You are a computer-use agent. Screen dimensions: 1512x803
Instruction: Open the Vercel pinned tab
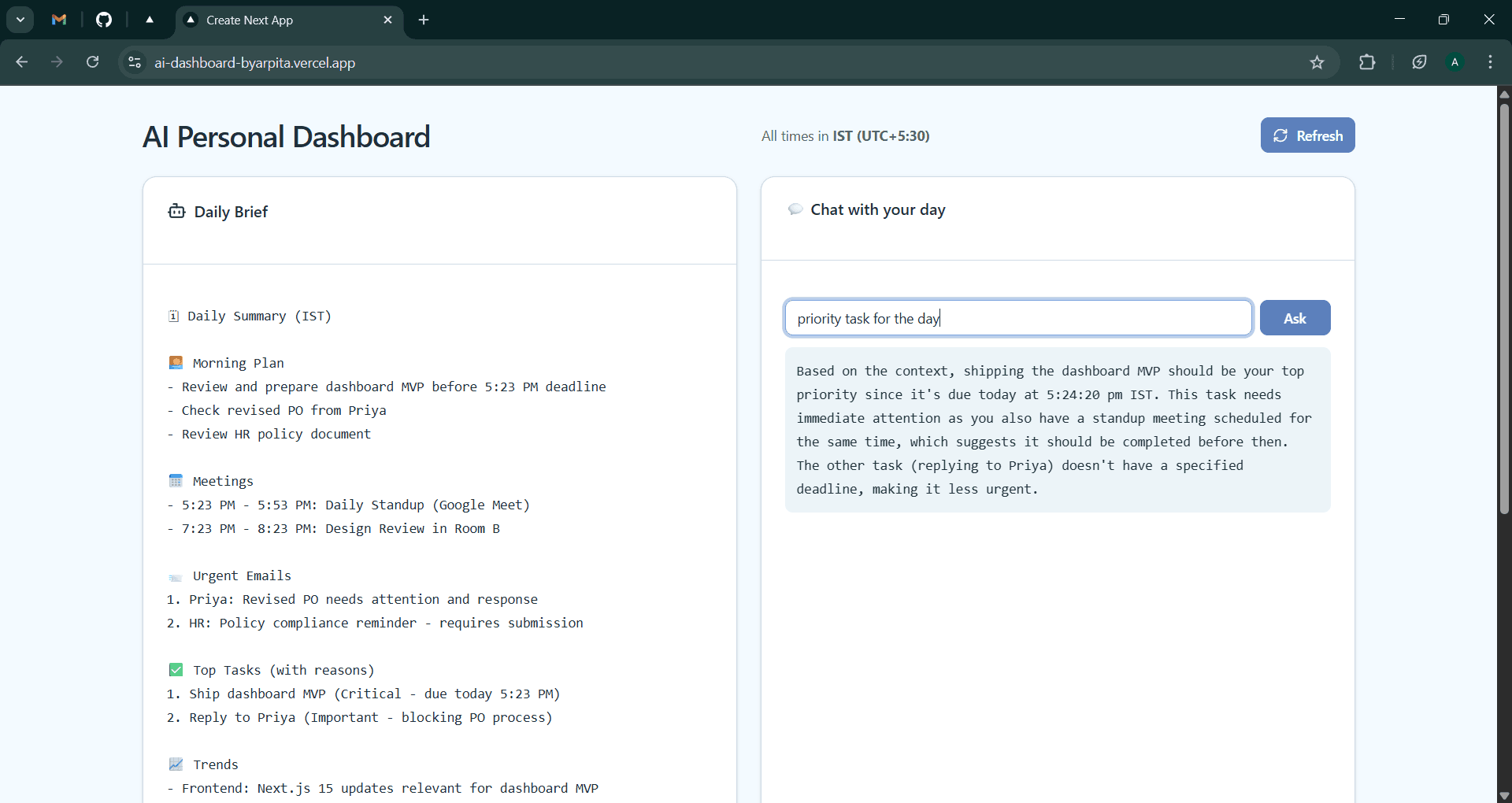point(150,20)
